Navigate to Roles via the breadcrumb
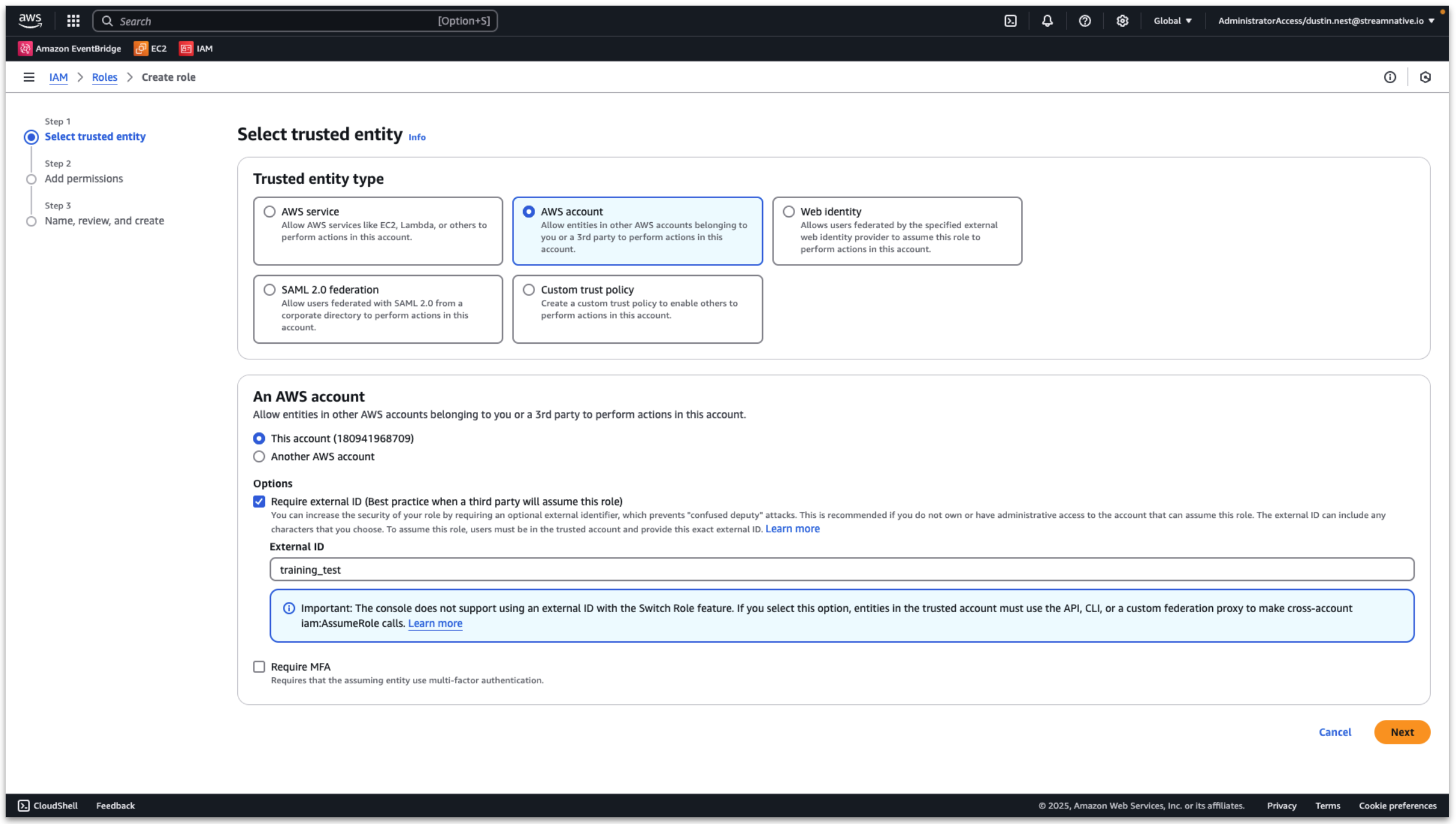This screenshot has width=1456, height=824. click(x=104, y=77)
